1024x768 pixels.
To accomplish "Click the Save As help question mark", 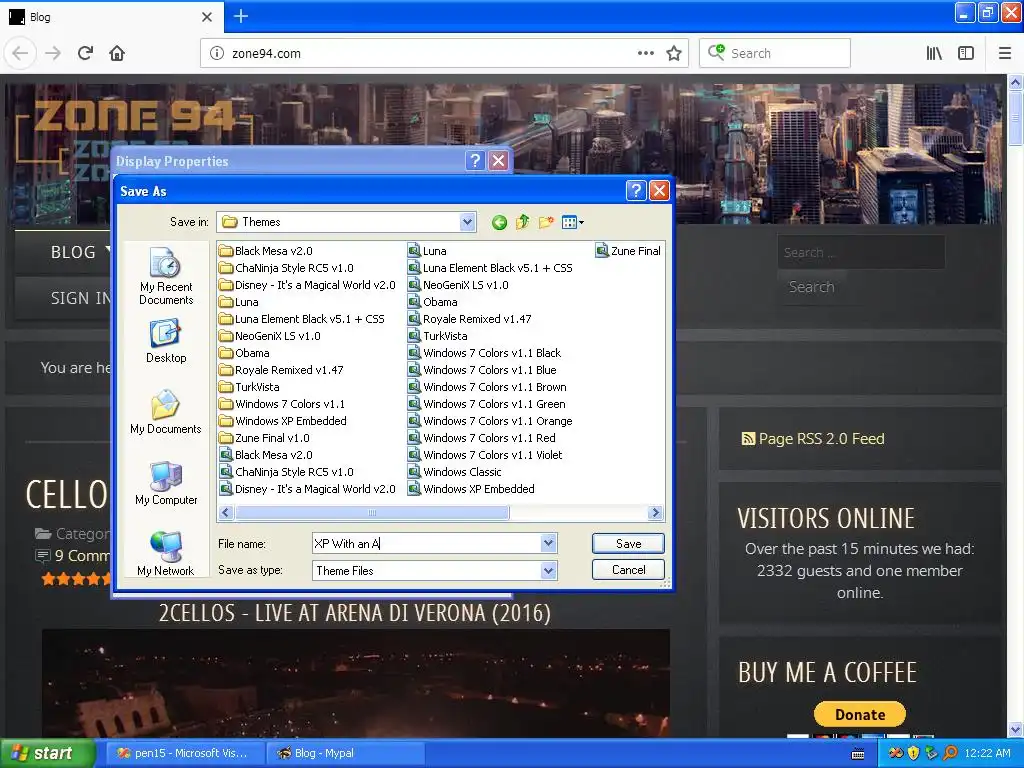I will [x=635, y=191].
